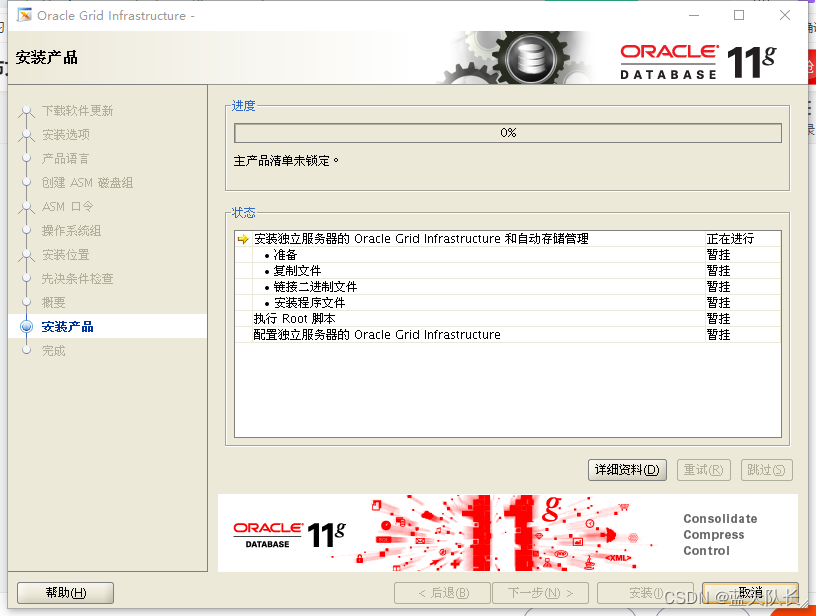
Task: Open help with 帮助(H) button
Action: [x=66, y=593]
